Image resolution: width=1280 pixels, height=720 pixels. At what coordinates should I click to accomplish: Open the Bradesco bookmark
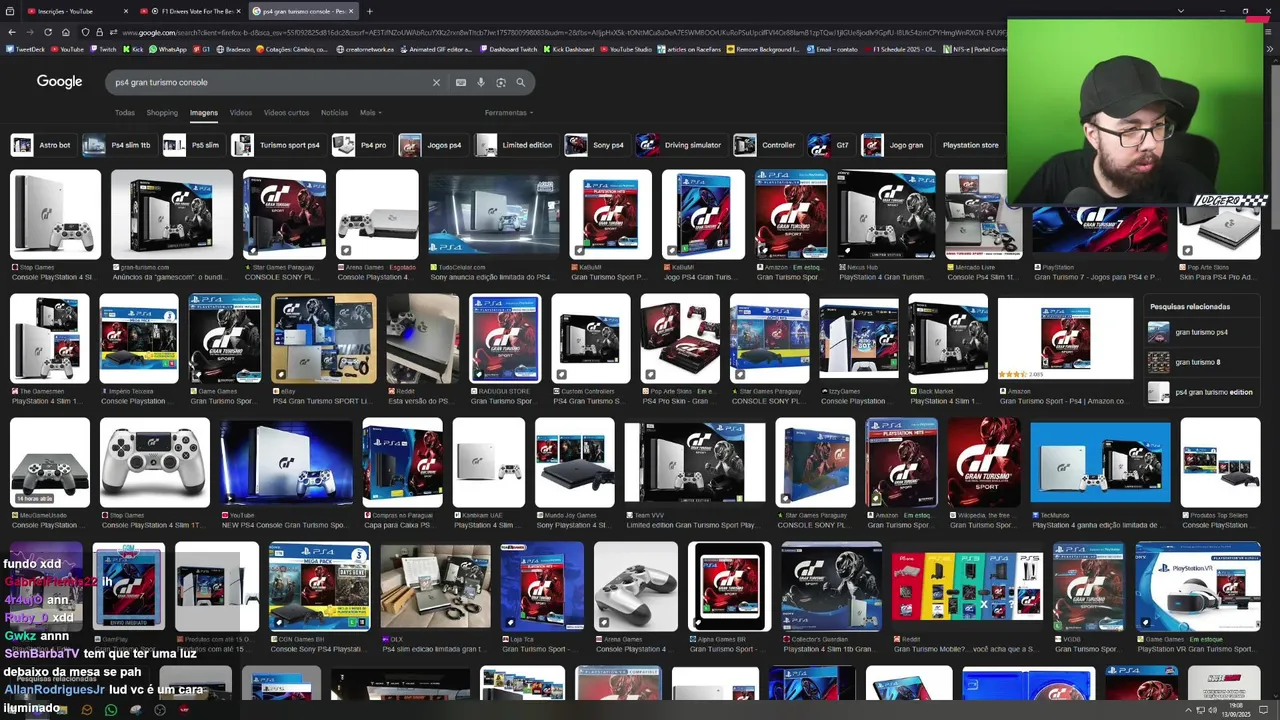pos(234,49)
